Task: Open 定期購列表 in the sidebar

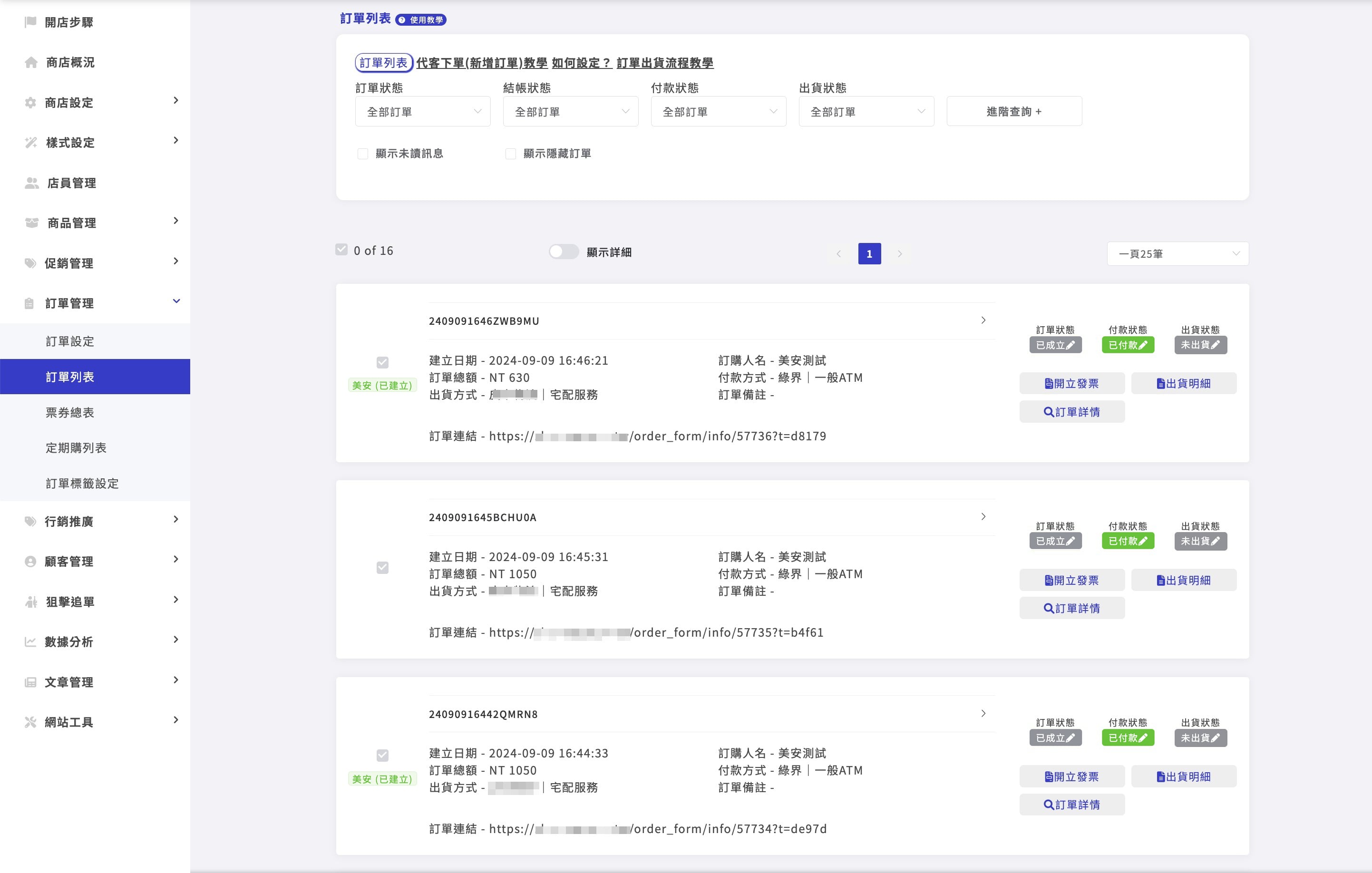Action: click(95, 448)
